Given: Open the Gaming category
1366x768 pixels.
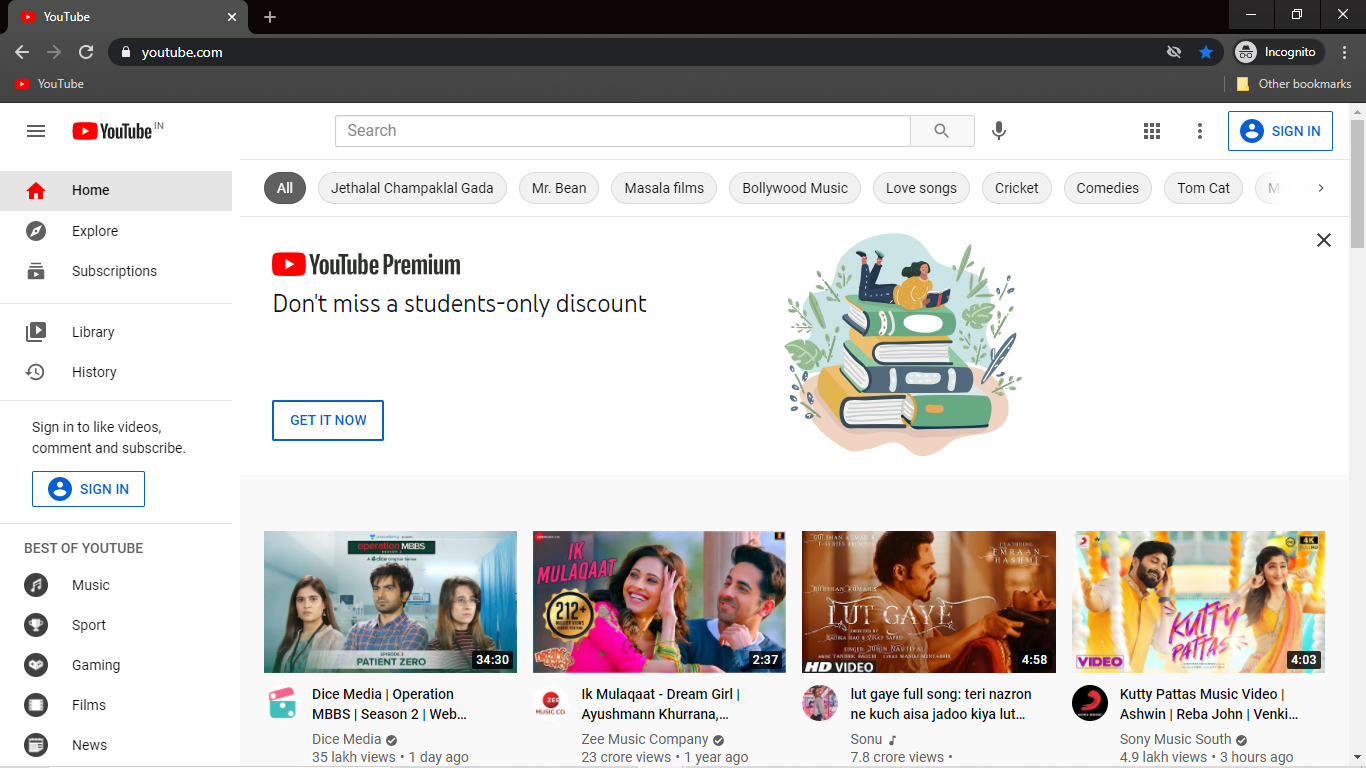Looking at the screenshot, I should point(116,665).
